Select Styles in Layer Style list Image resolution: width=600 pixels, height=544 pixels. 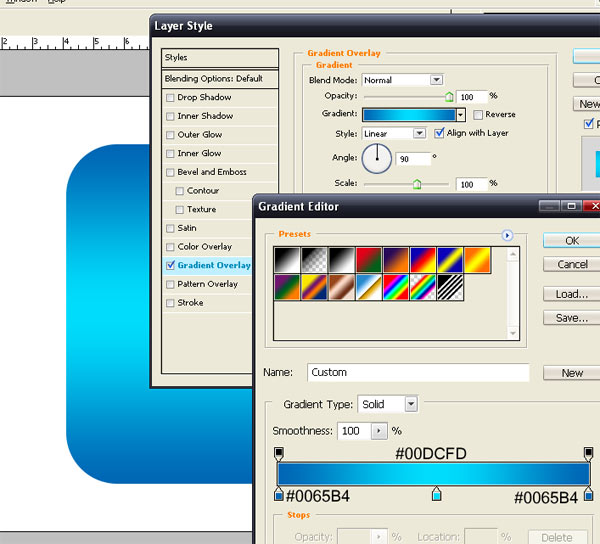pos(220,58)
